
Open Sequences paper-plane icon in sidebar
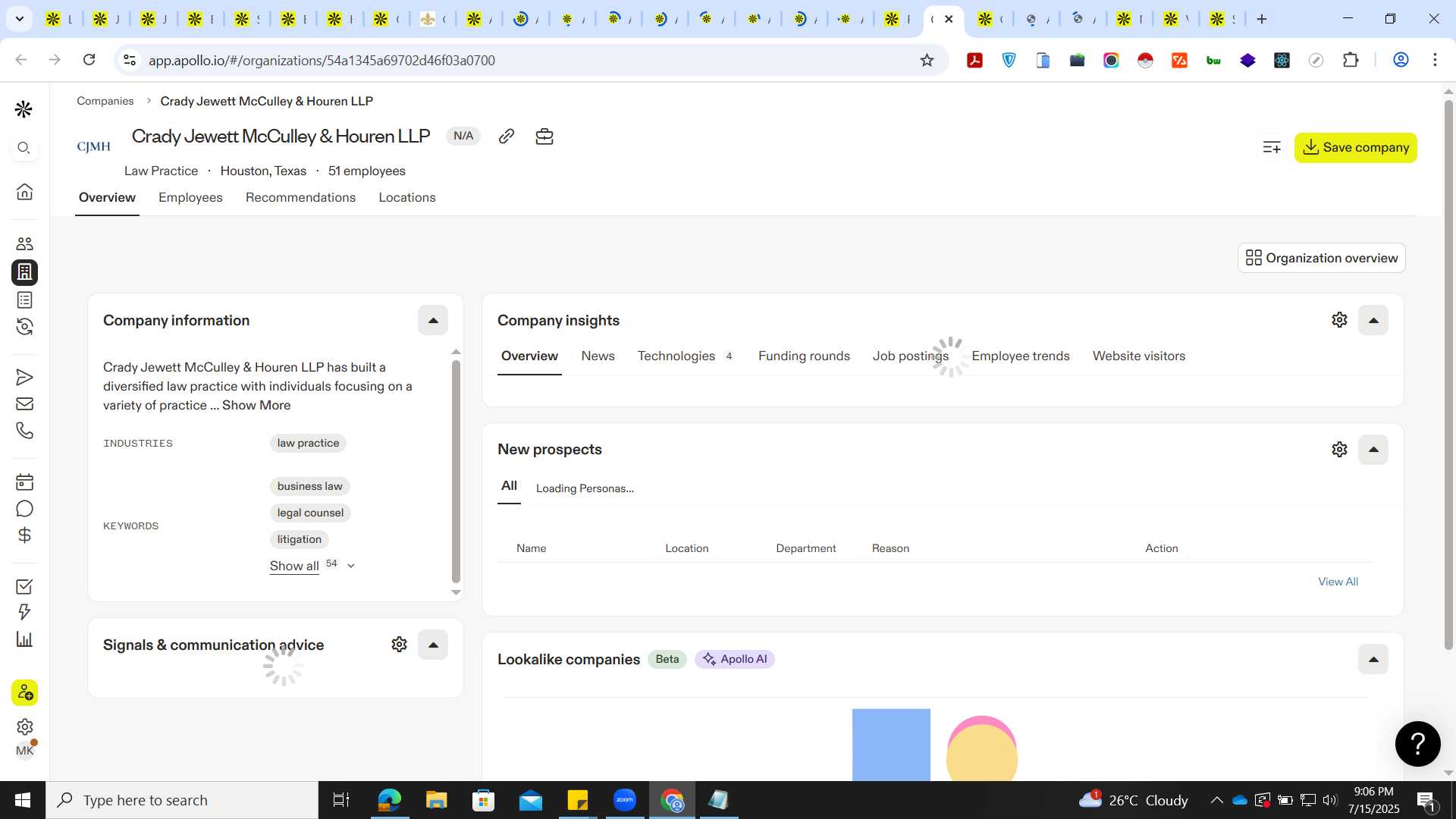(24, 377)
